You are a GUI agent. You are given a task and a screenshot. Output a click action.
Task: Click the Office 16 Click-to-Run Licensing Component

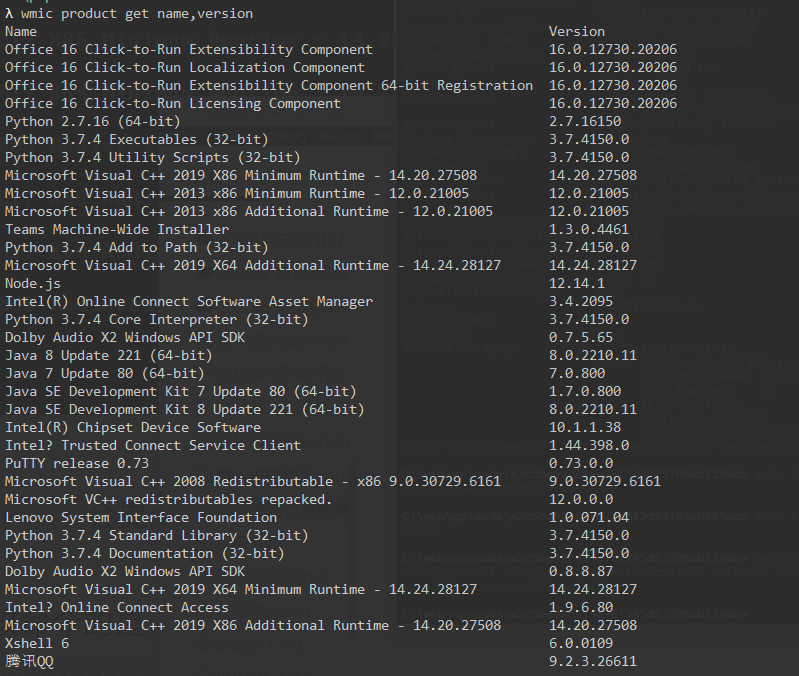173,104
